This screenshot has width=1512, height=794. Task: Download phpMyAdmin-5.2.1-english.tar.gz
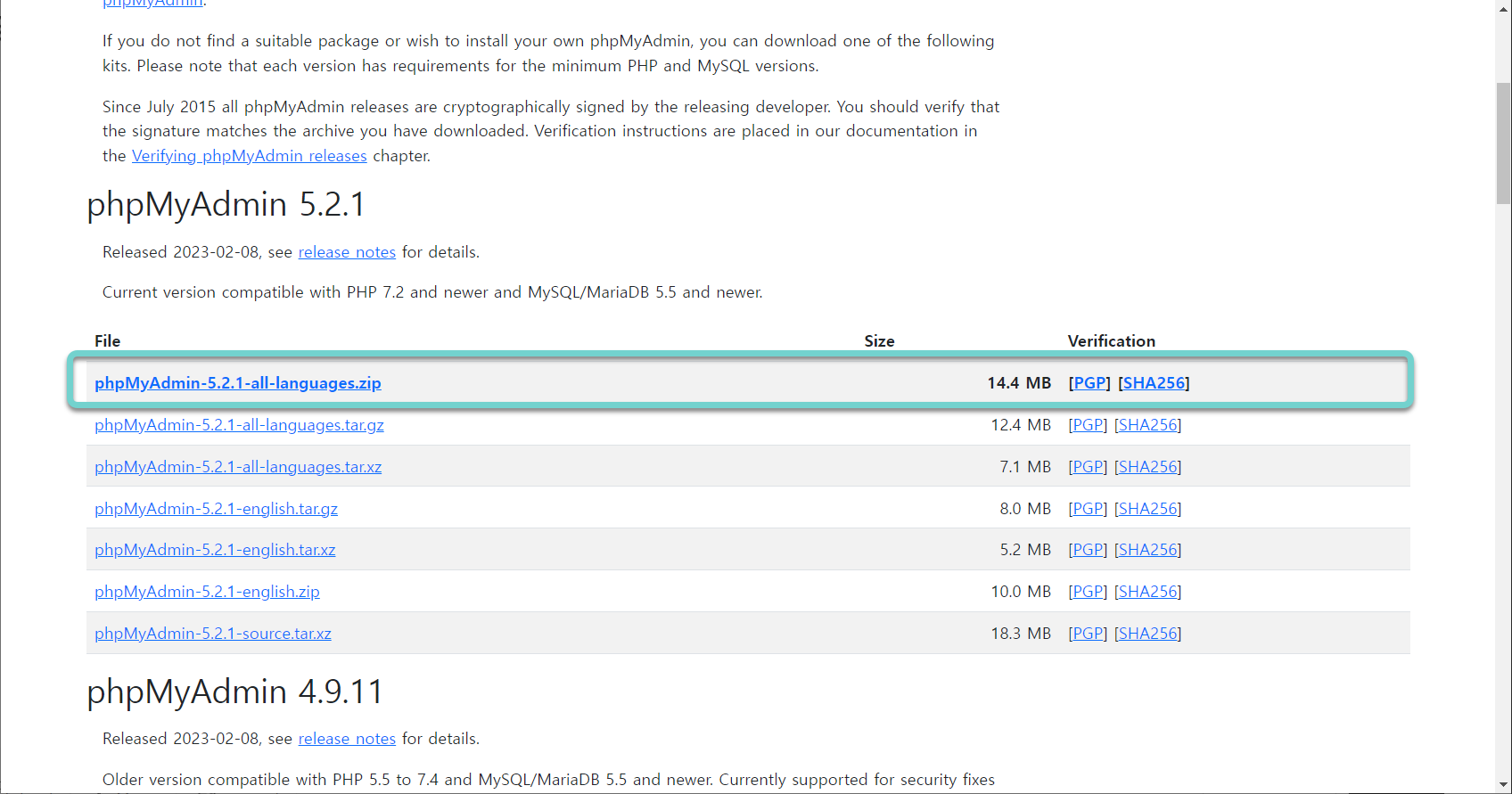pyautogui.click(x=216, y=509)
